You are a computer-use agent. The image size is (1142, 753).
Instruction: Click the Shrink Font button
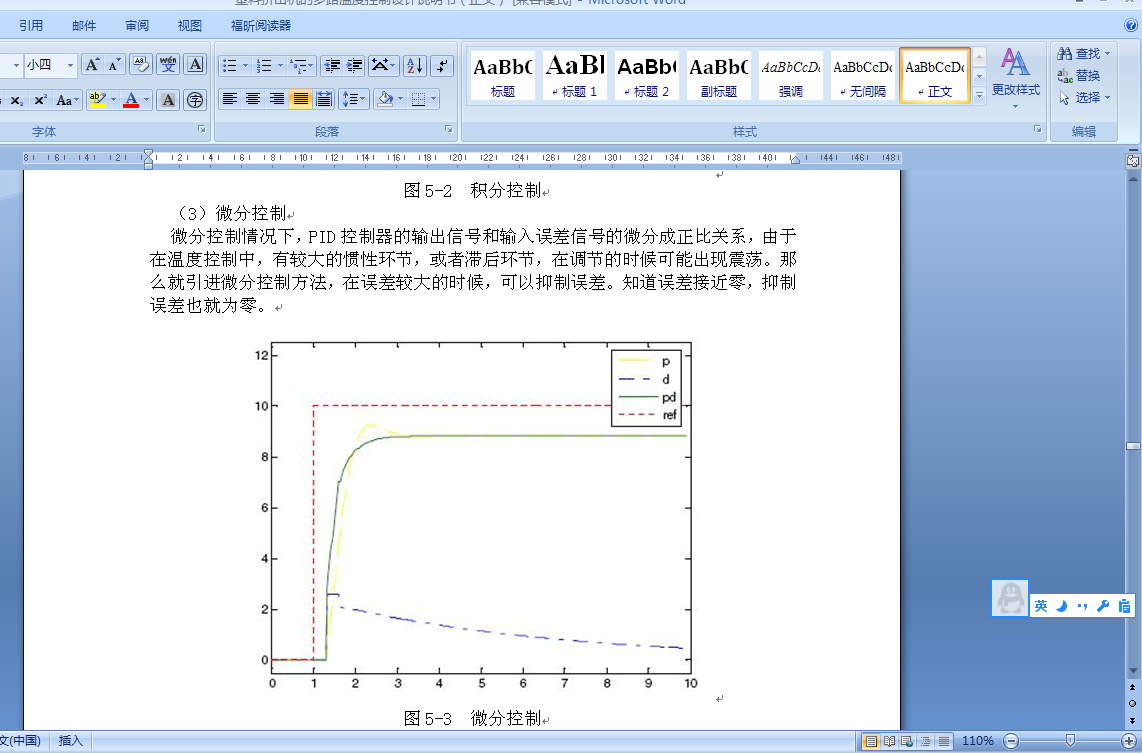[x=114, y=65]
